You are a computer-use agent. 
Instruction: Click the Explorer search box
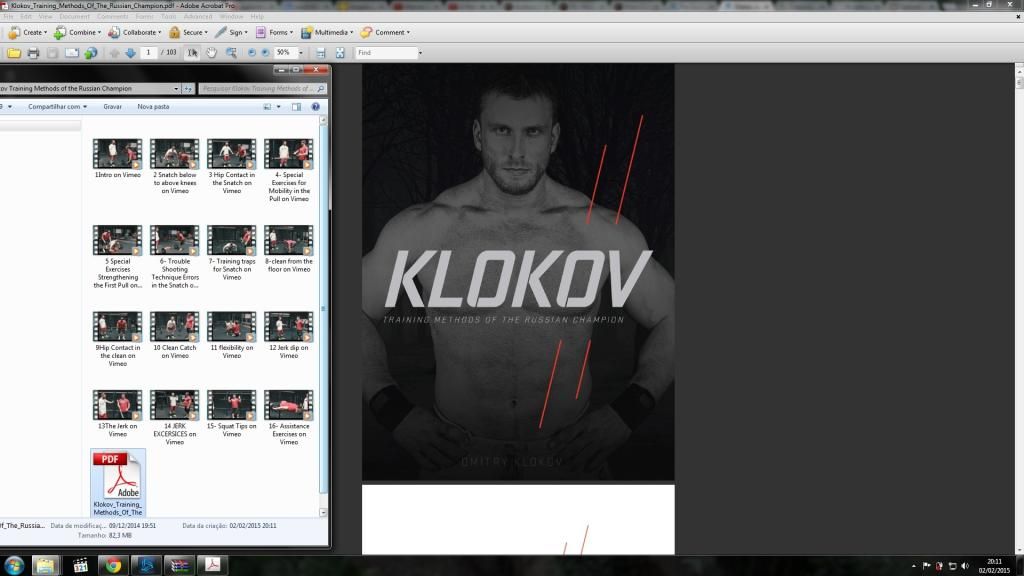263,88
